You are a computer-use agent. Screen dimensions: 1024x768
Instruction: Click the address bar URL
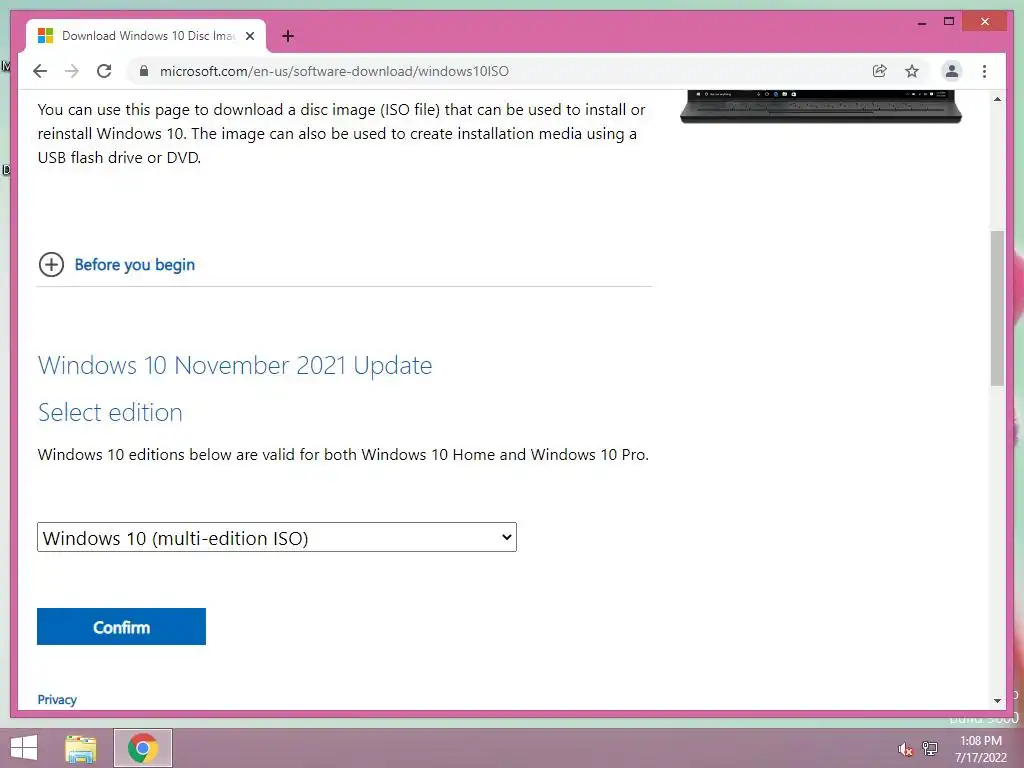click(334, 71)
